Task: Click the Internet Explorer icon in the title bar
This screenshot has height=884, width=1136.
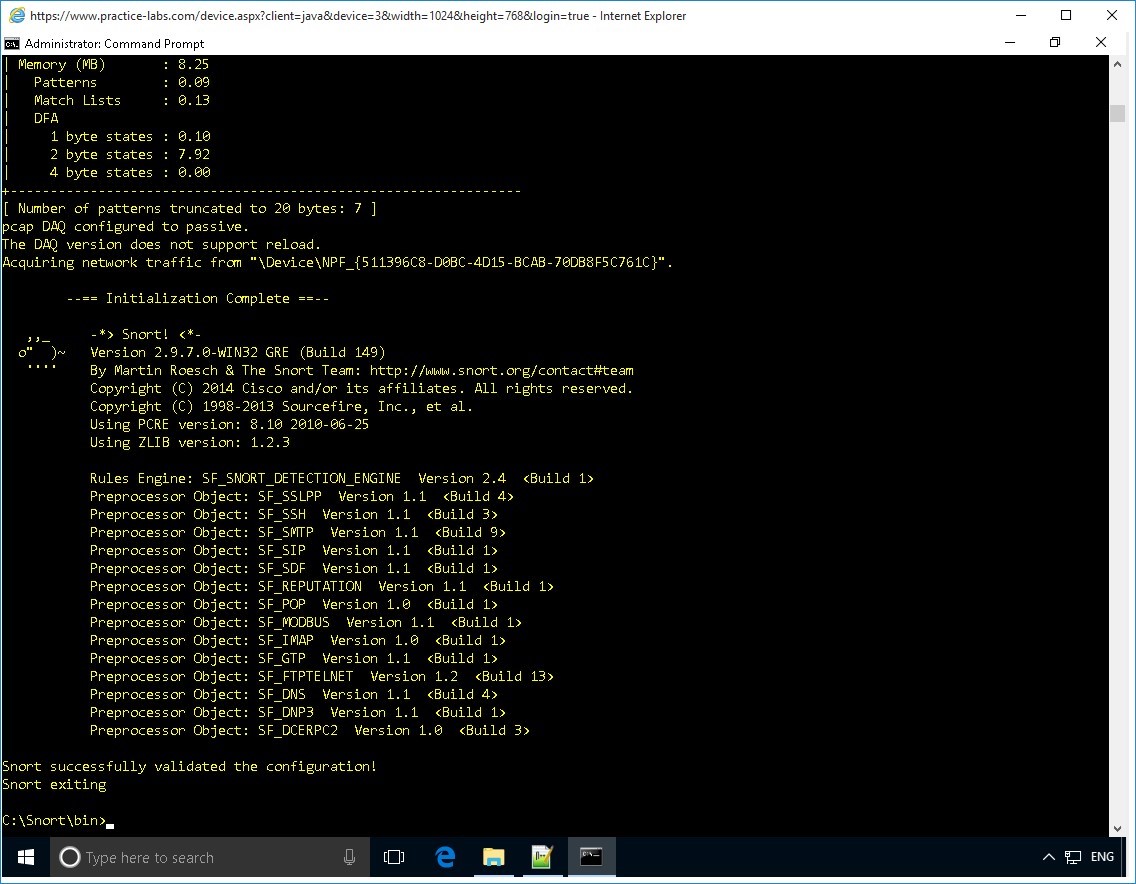Action: 14,16
